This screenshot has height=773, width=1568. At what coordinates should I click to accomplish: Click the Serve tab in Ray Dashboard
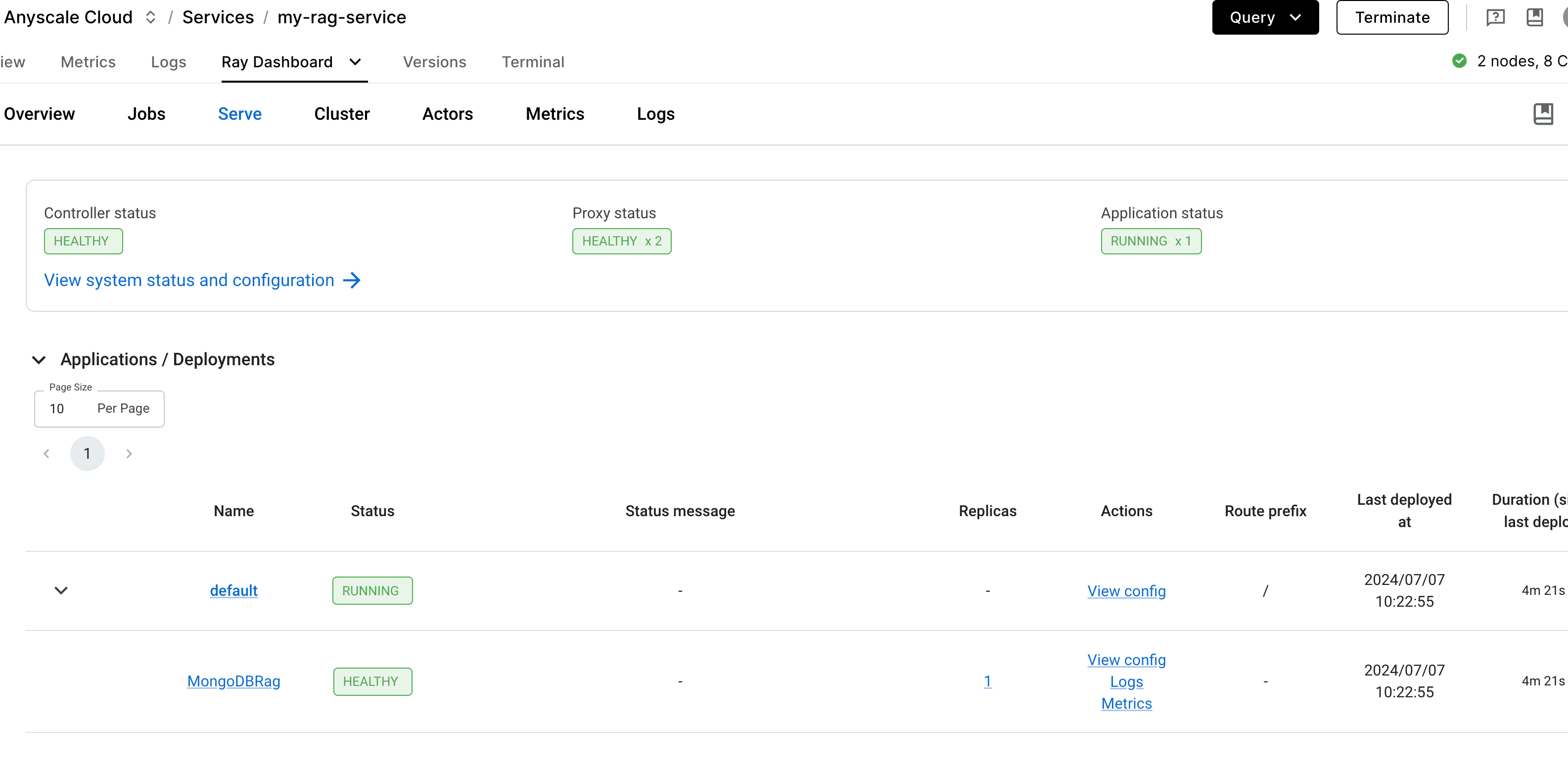(240, 113)
